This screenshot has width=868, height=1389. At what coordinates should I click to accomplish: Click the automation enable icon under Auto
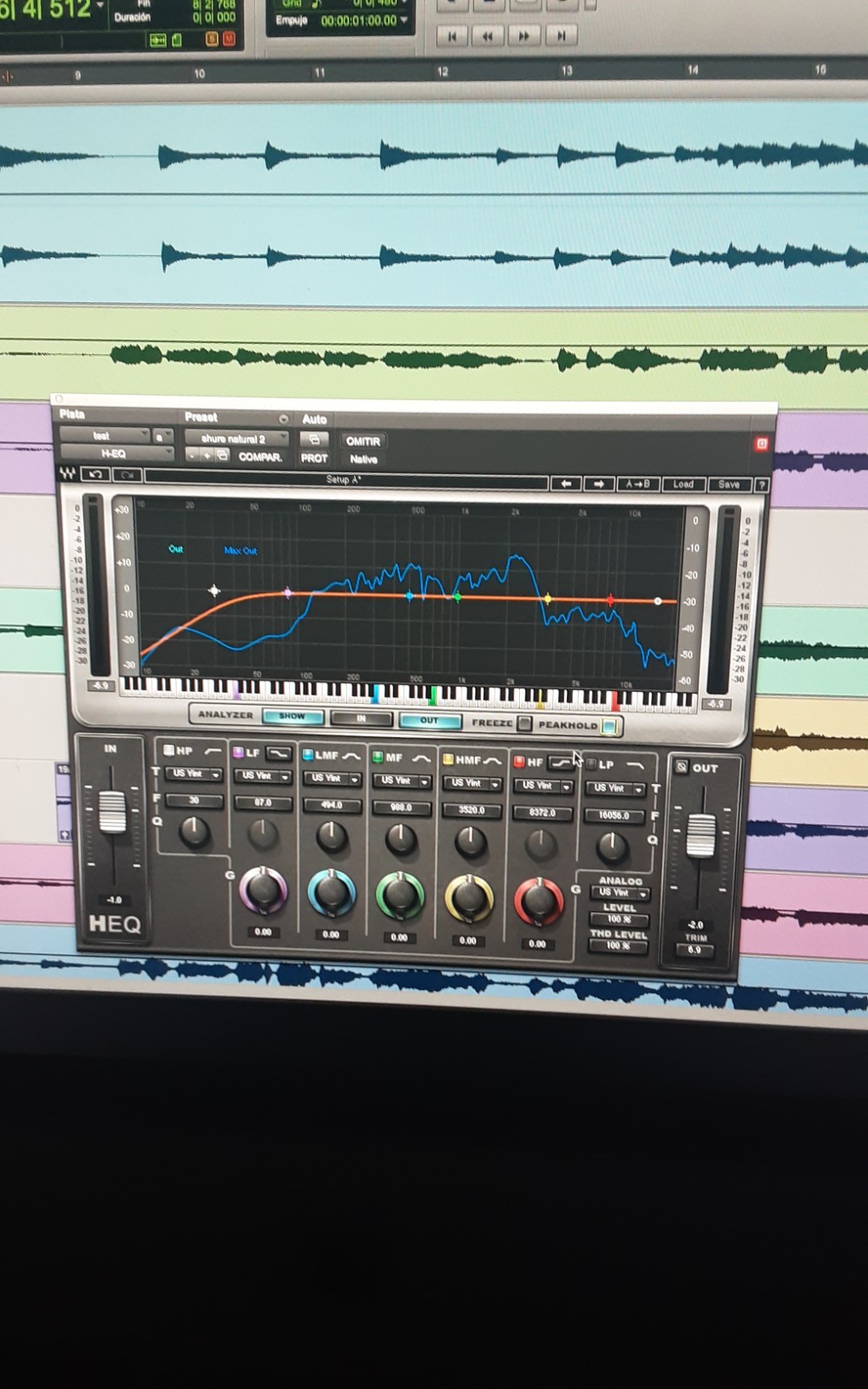314,439
